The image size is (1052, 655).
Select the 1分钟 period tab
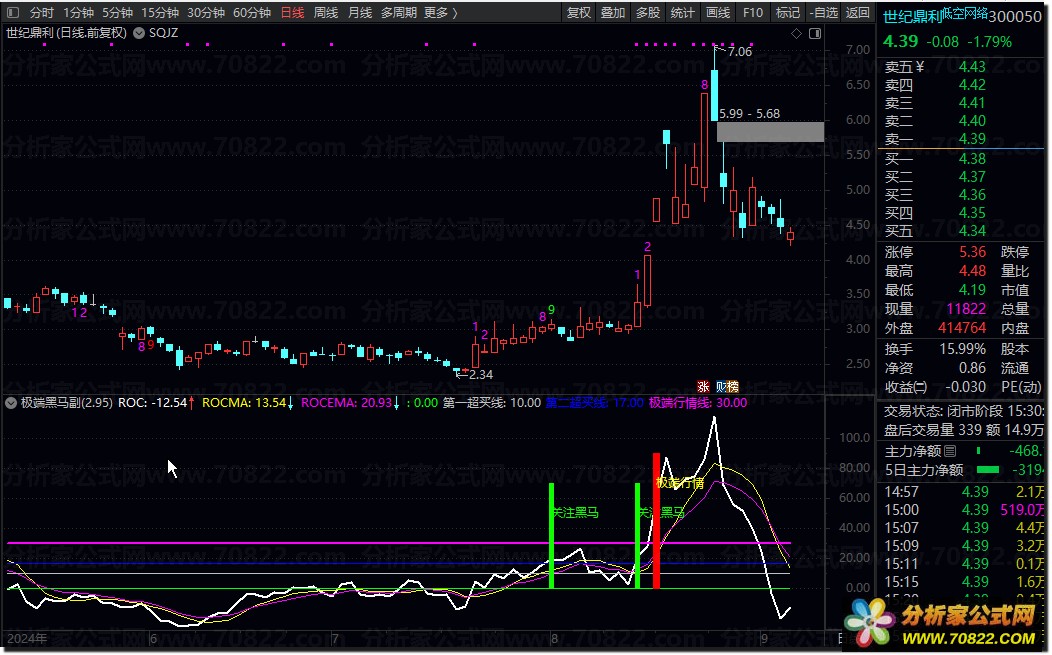78,13
